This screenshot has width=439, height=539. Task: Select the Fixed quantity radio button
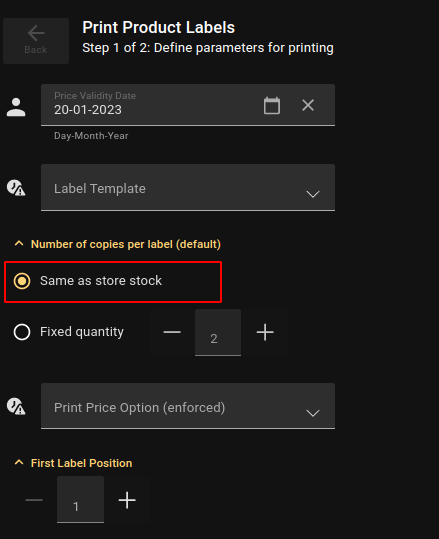coord(22,332)
